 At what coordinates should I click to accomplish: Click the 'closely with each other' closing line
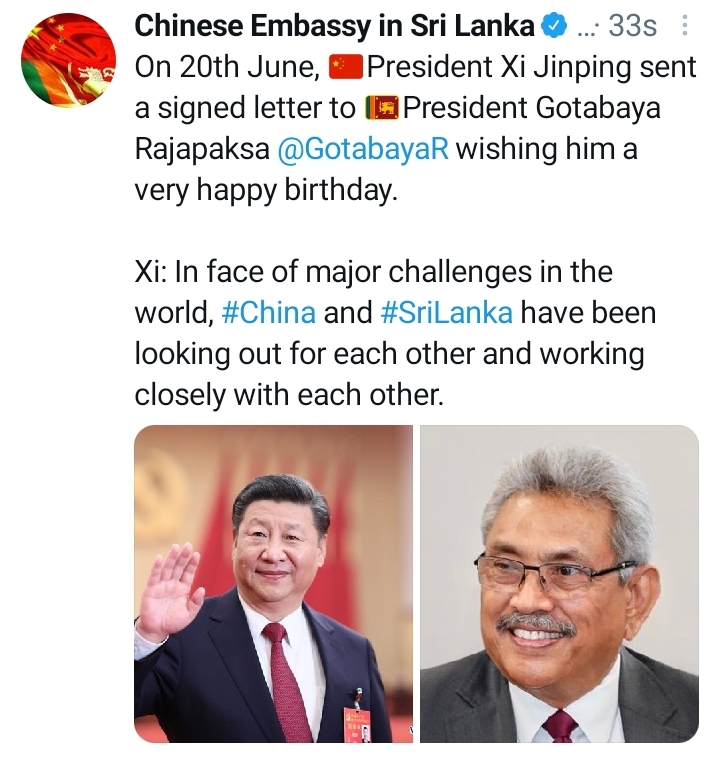[x=289, y=395]
